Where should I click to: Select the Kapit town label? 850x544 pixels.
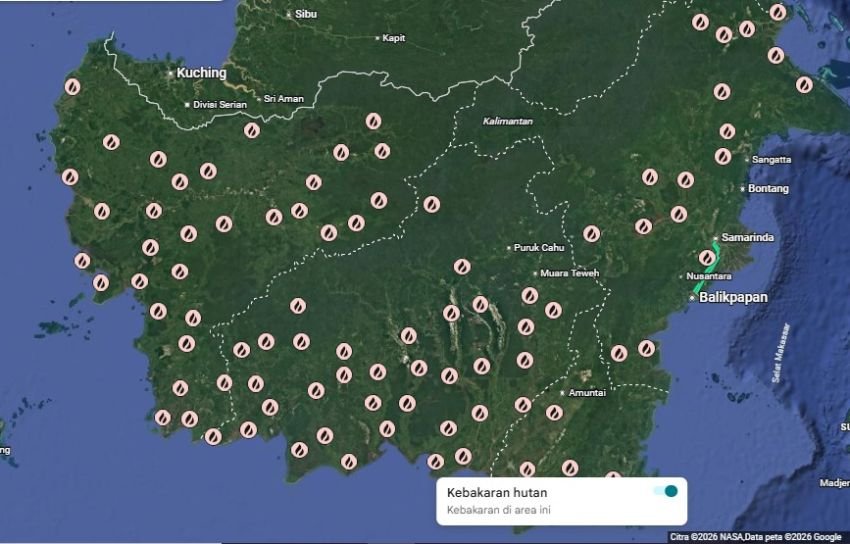394,38
